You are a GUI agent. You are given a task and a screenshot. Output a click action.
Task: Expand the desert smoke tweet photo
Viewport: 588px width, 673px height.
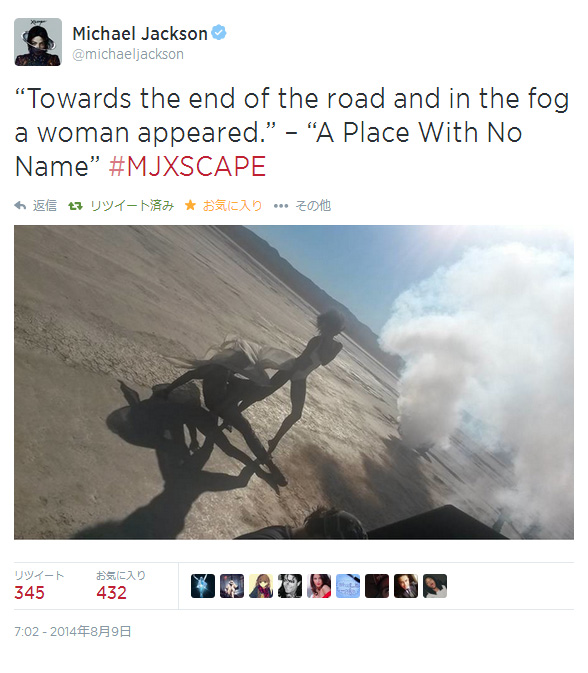294,382
